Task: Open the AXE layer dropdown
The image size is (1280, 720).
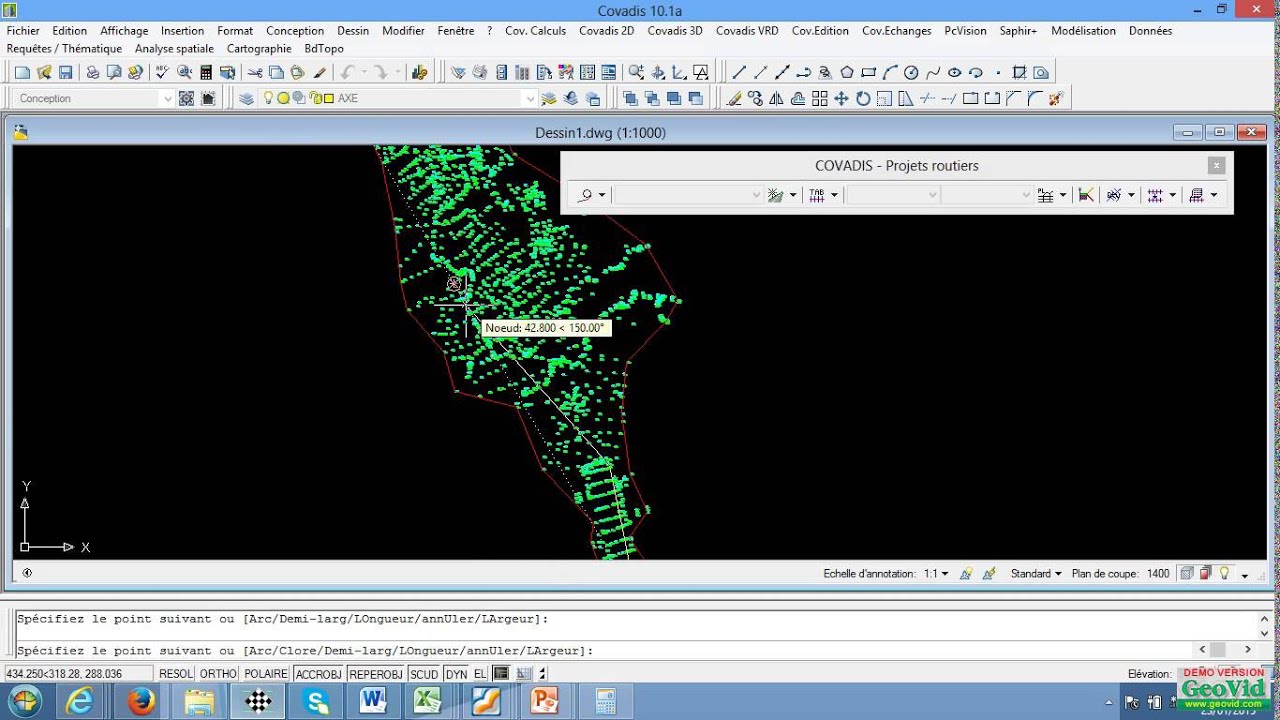Action: pos(530,98)
